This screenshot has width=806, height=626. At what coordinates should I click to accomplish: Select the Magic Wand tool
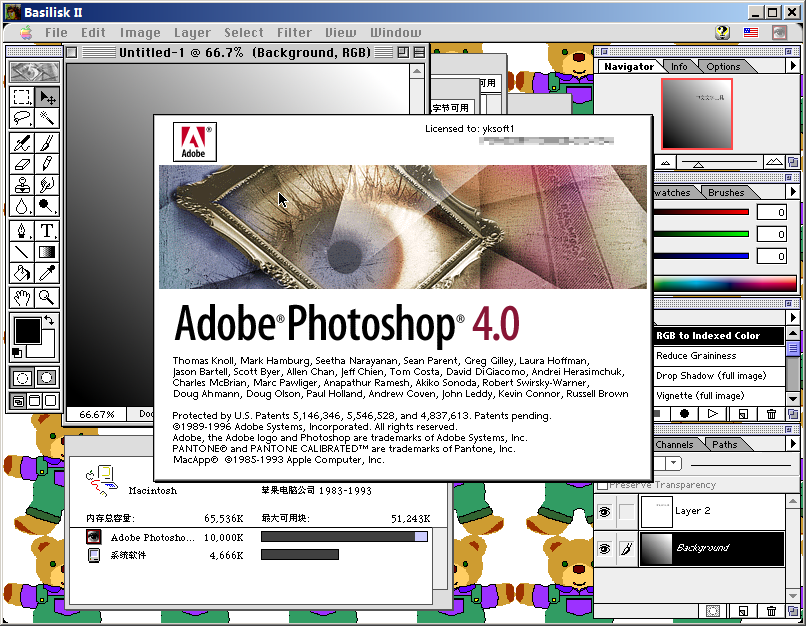click(45, 116)
